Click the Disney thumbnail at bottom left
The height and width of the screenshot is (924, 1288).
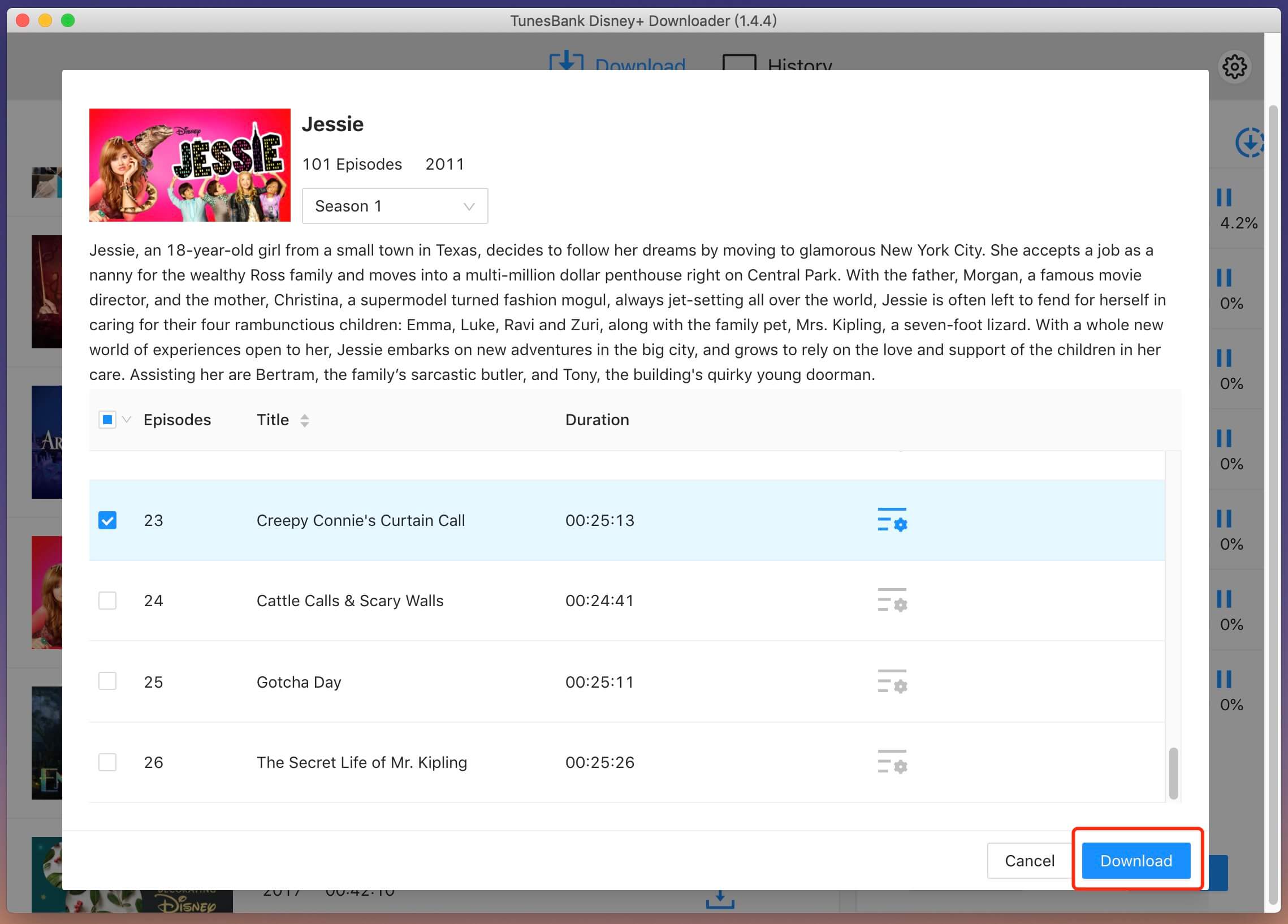click(132, 875)
